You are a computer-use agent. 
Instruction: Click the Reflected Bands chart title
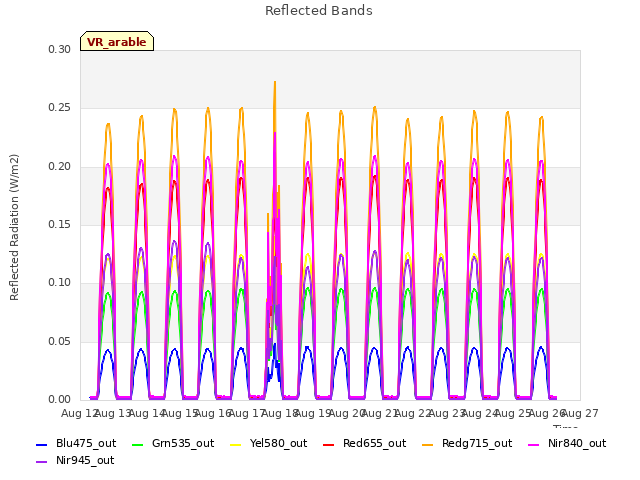[319, 11]
